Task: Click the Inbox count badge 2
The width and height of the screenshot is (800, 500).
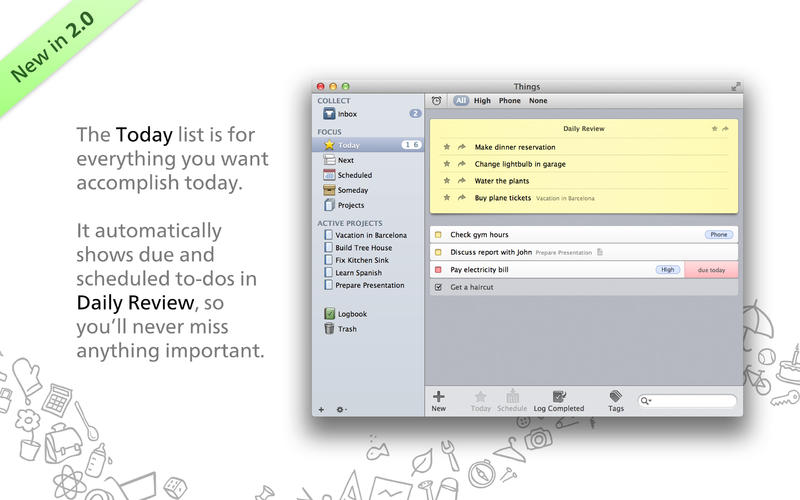Action: tap(415, 113)
